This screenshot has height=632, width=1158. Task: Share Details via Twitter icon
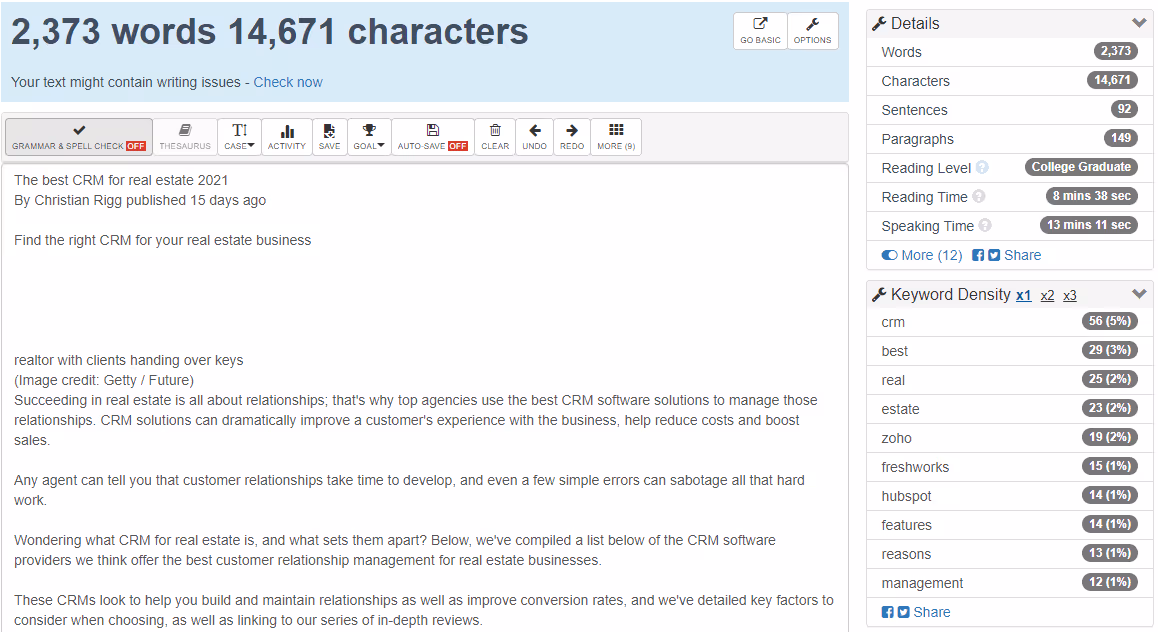pos(994,255)
